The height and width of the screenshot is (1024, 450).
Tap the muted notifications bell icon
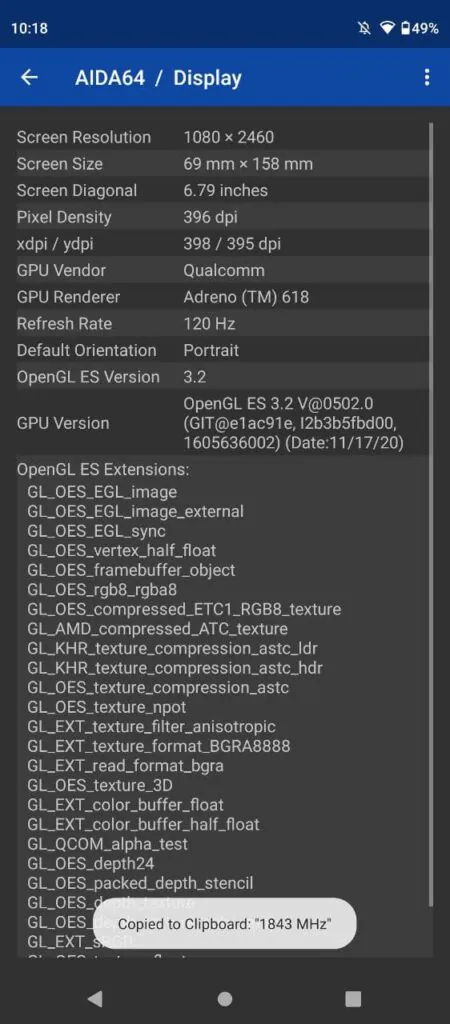[x=364, y=28]
